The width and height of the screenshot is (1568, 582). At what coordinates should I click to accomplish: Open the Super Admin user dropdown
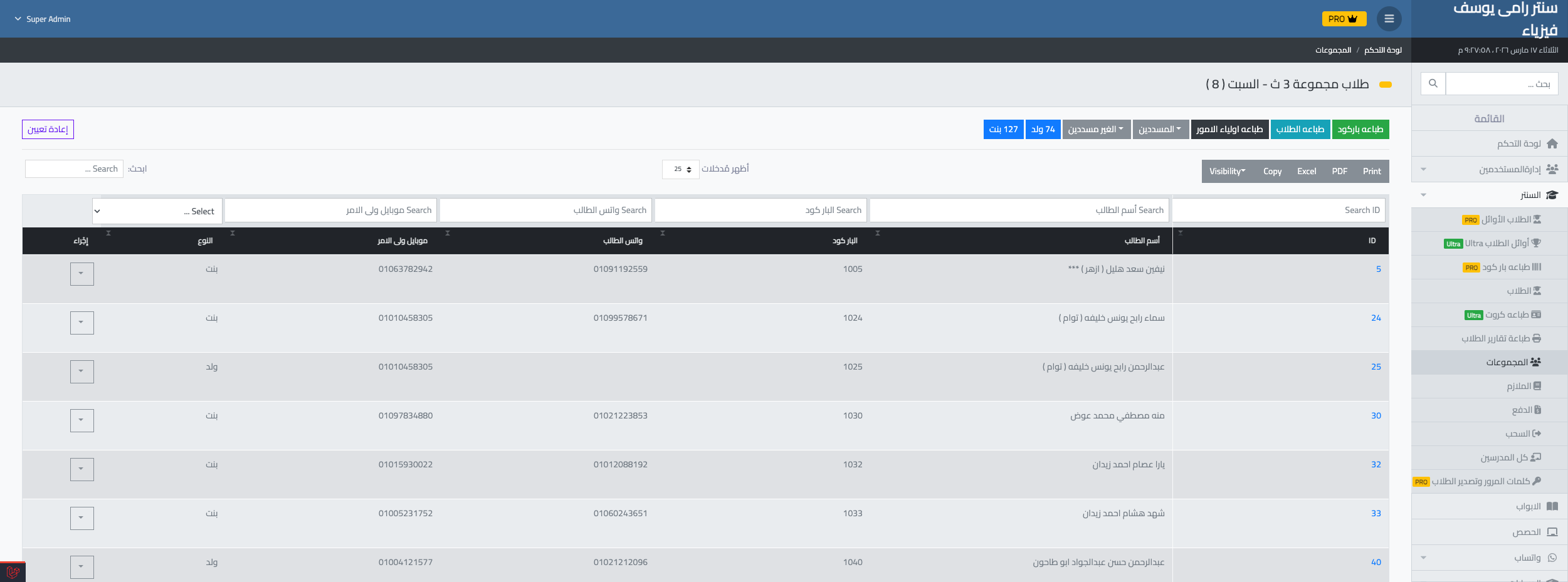(43, 19)
